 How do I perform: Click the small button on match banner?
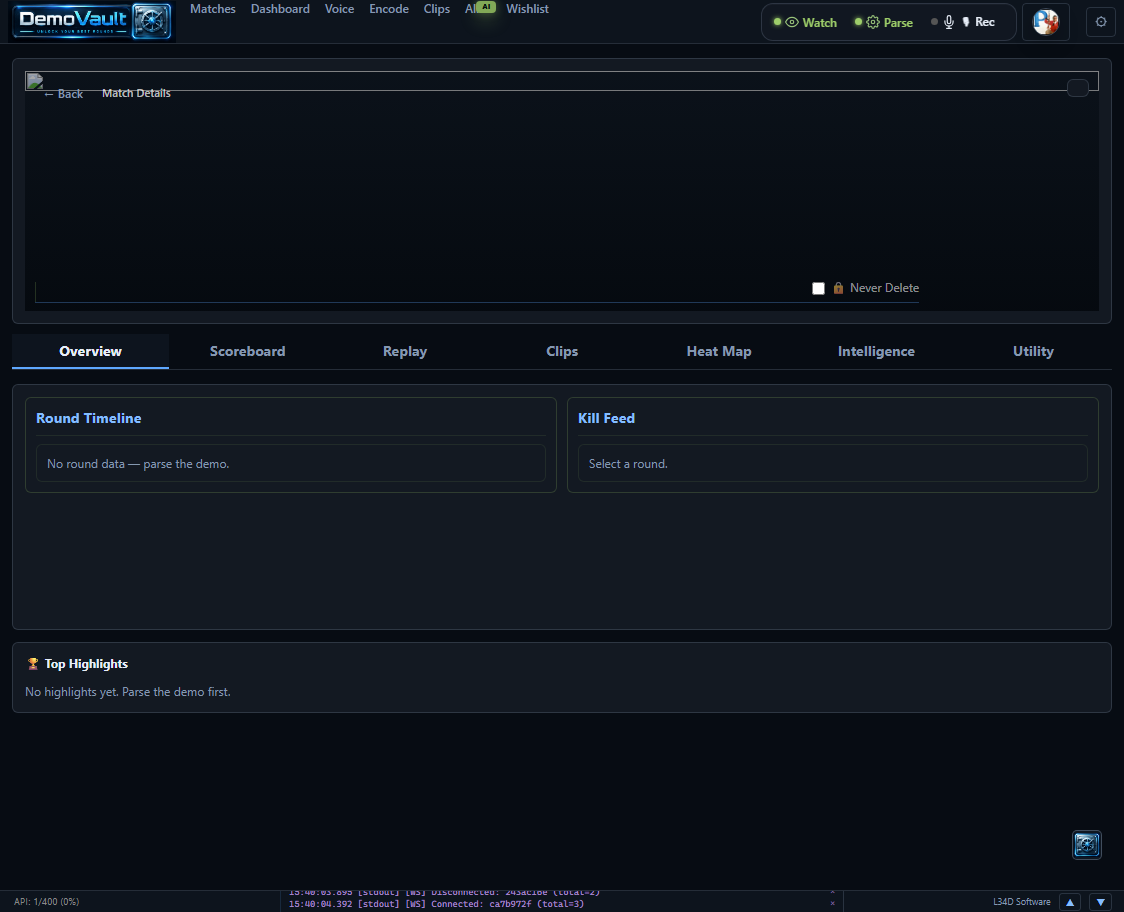point(1077,87)
